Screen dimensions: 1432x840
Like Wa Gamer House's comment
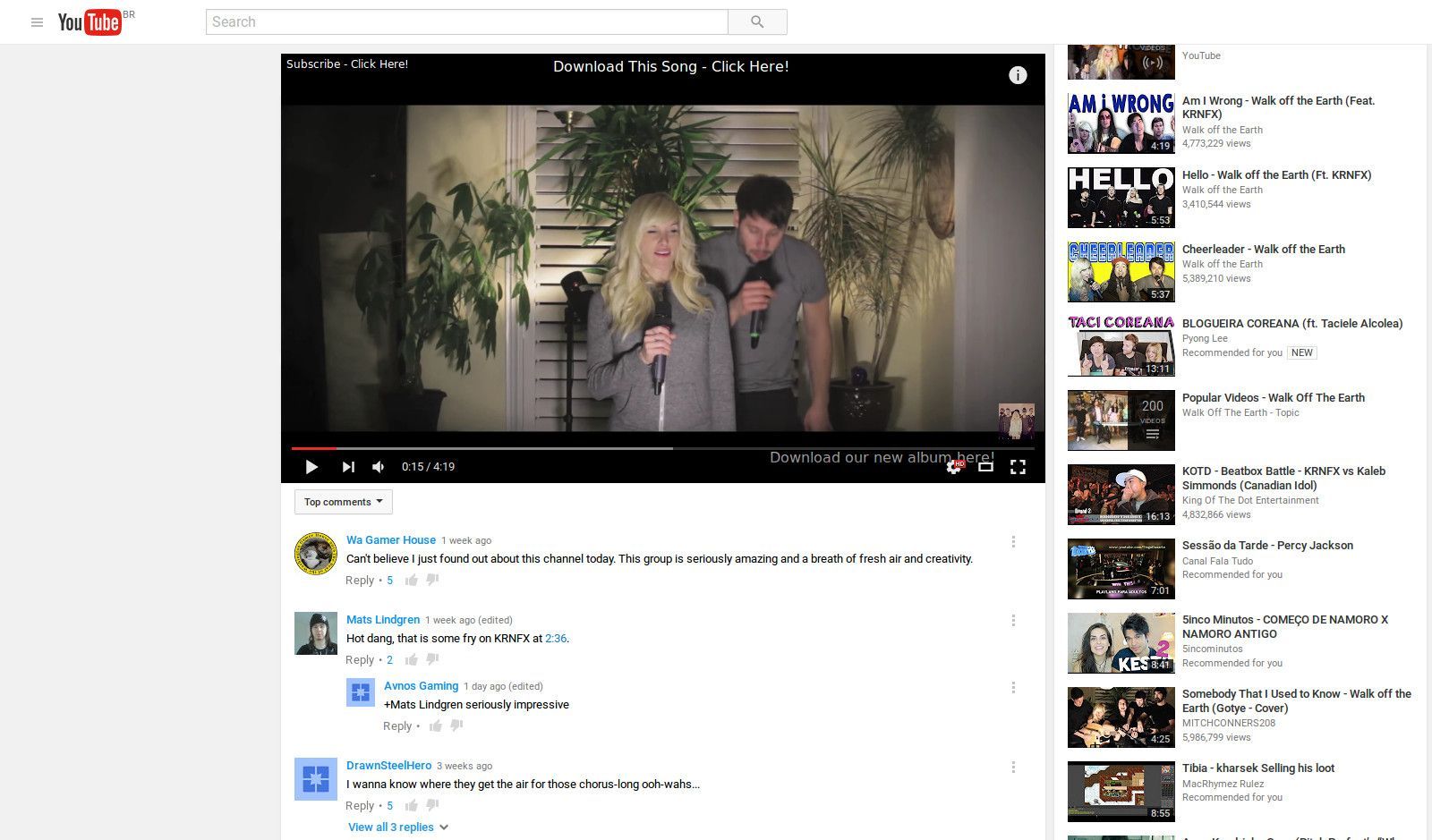click(412, 580)
